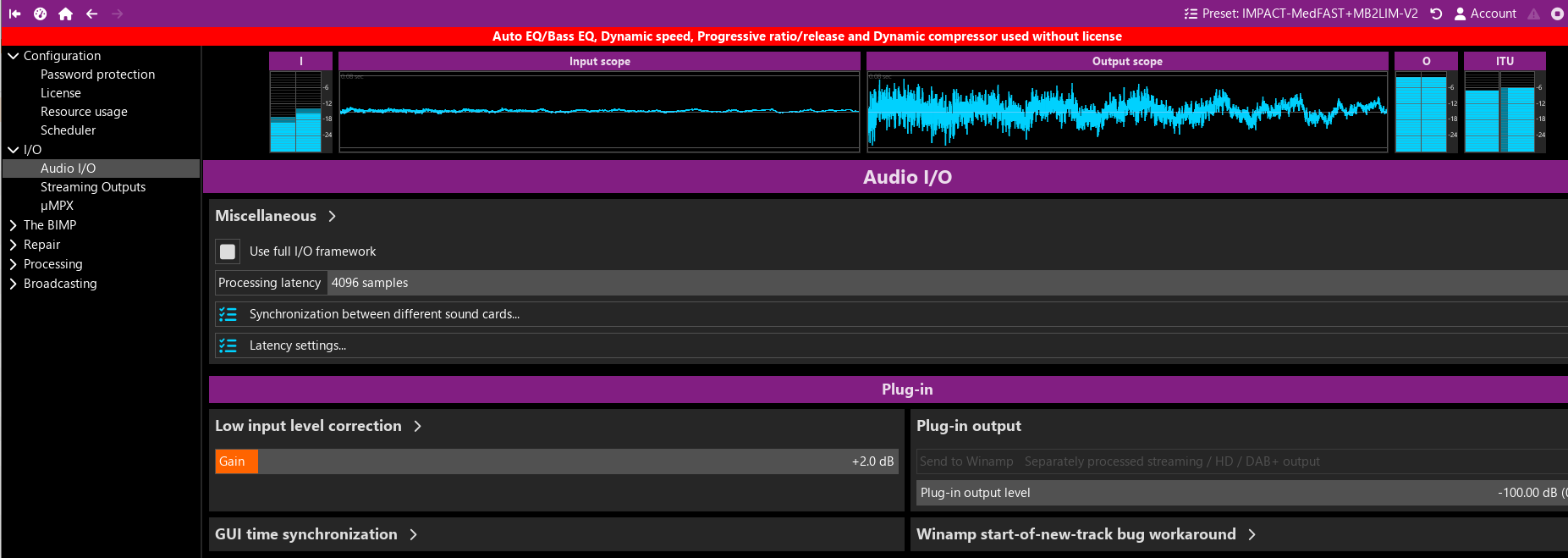The width and height of the screenshot is (1568, 558).
Task: Enable Use full I/O framework checkbox
Action: click(x=228, y=251)
